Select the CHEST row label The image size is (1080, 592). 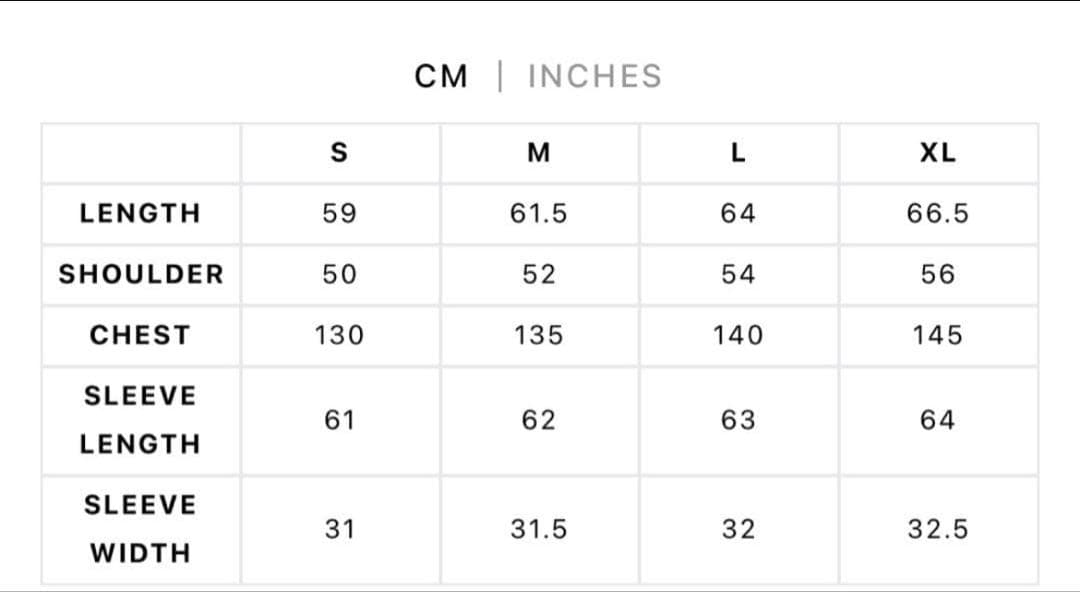(140, 335)
